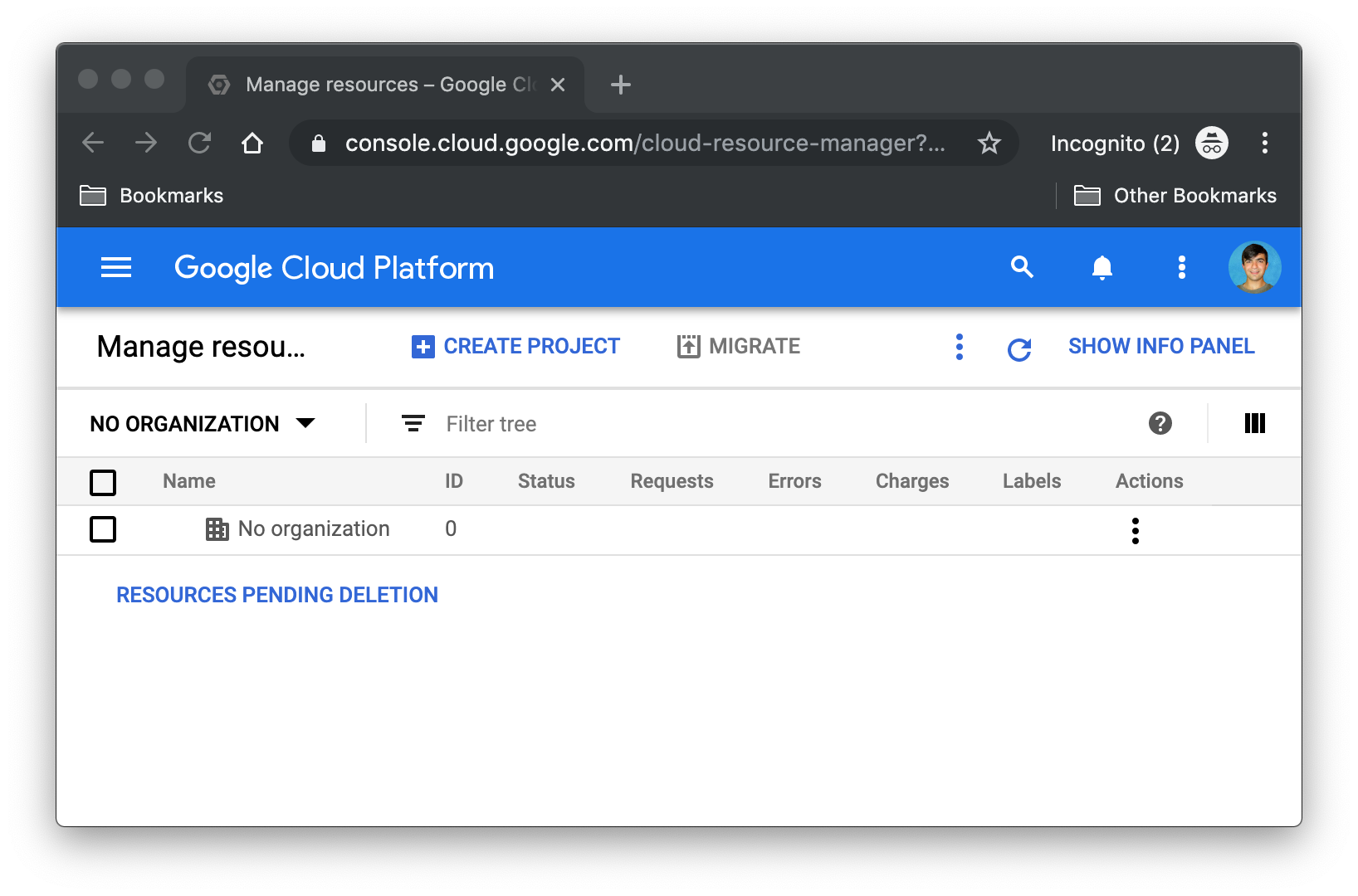
Task: Expand the NO ORGANIZATION dropdown
Action: [203, 423]
